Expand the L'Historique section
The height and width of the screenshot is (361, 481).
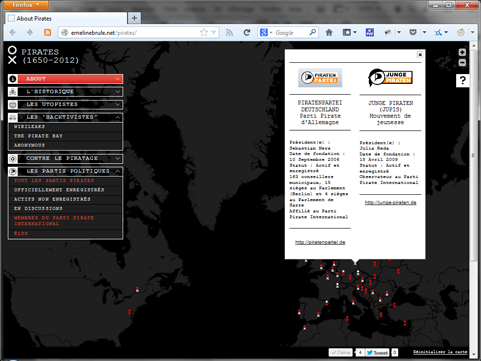(x=66, y=91)
